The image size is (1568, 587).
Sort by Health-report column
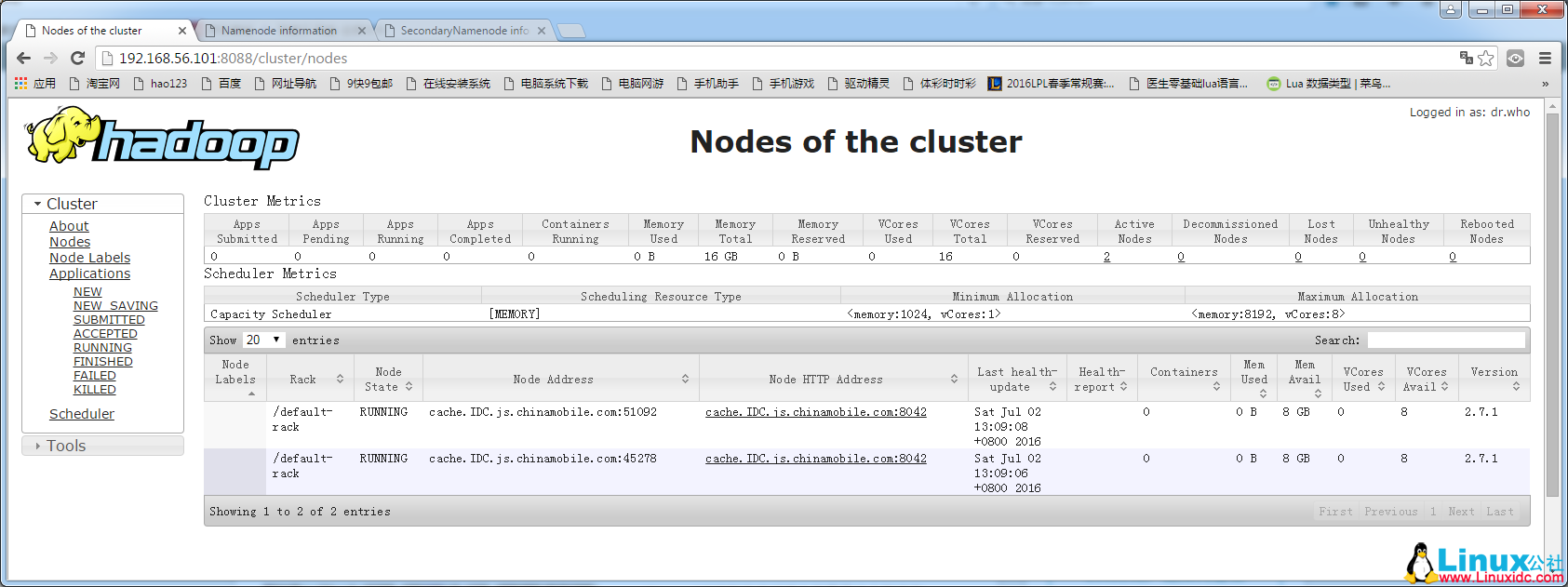point(1102,379)
